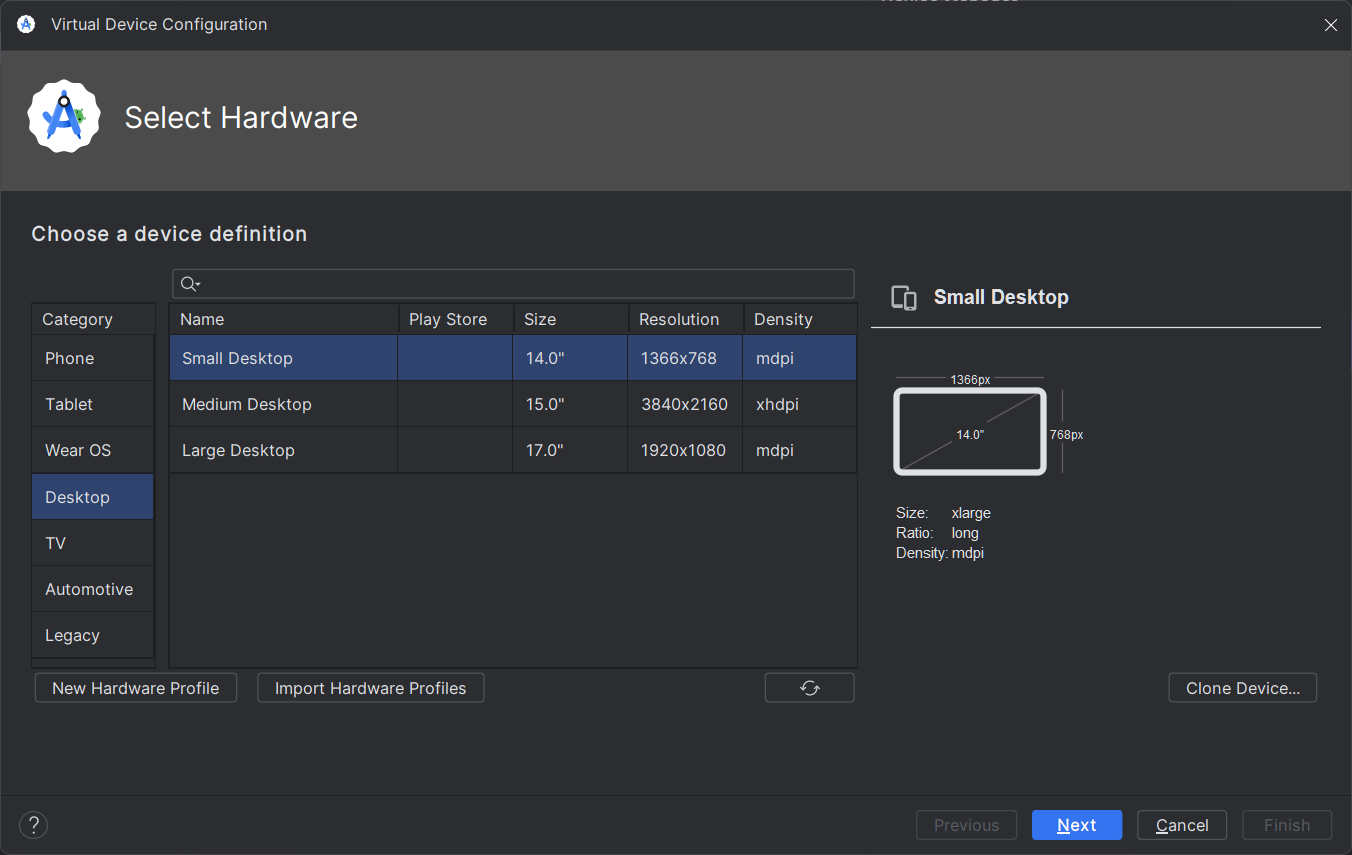Select the Phone category
The width and height of the screenshot is (1352, 855).
pos(93,358)
